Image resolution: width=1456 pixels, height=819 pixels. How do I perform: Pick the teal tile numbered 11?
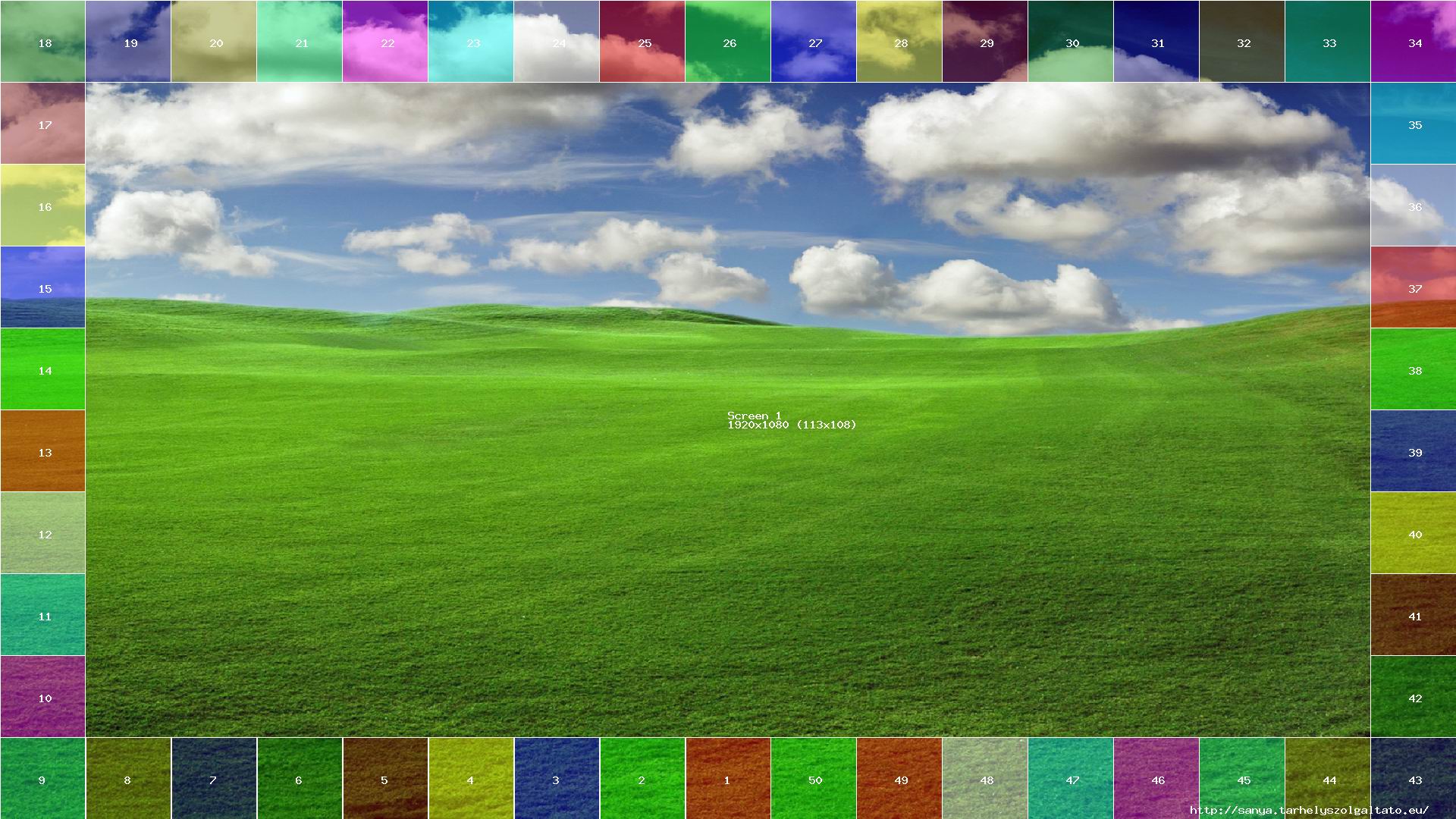[42, 614]
